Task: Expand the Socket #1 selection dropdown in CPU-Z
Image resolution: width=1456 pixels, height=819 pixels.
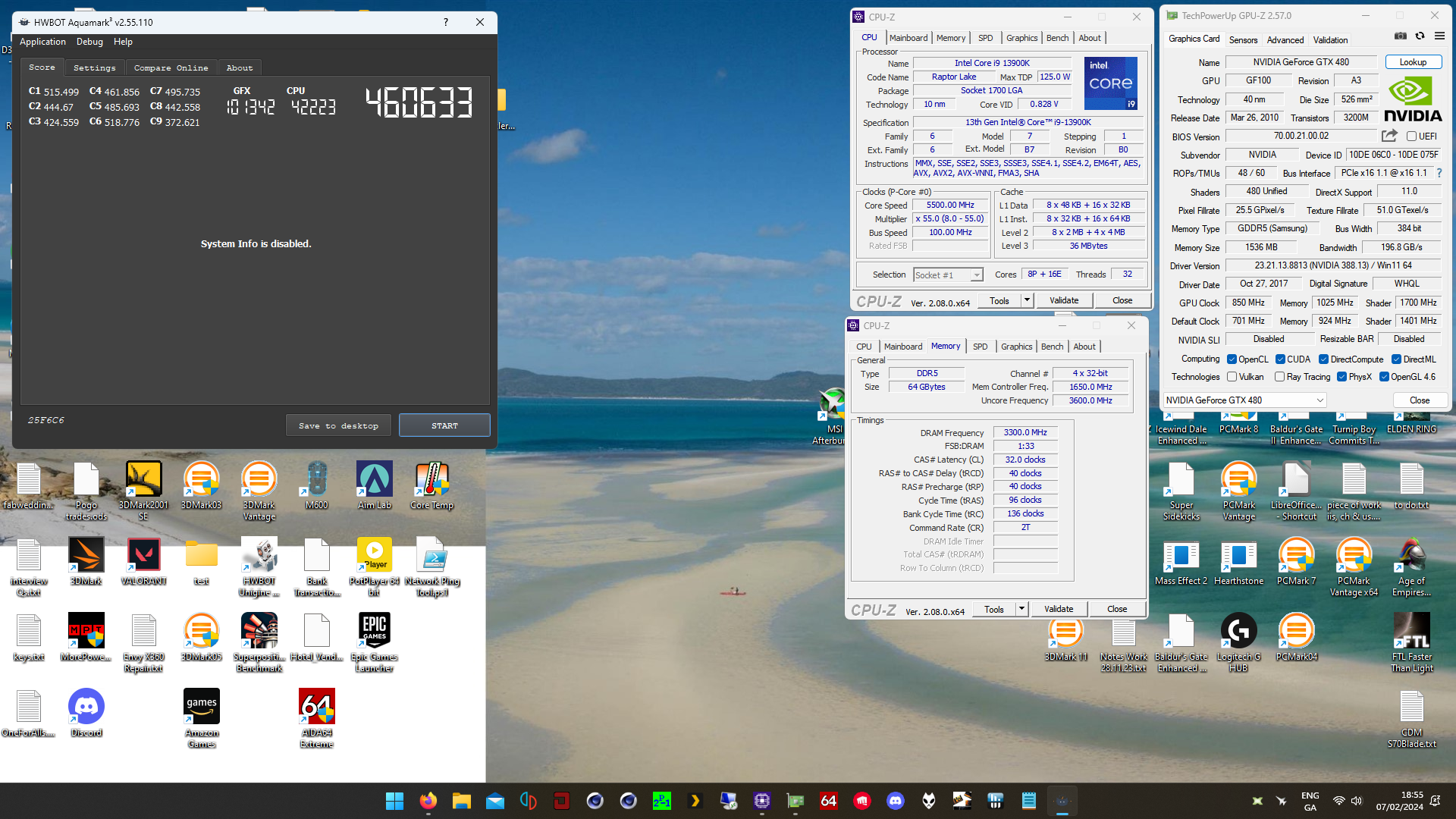Action: pos(976,275)
